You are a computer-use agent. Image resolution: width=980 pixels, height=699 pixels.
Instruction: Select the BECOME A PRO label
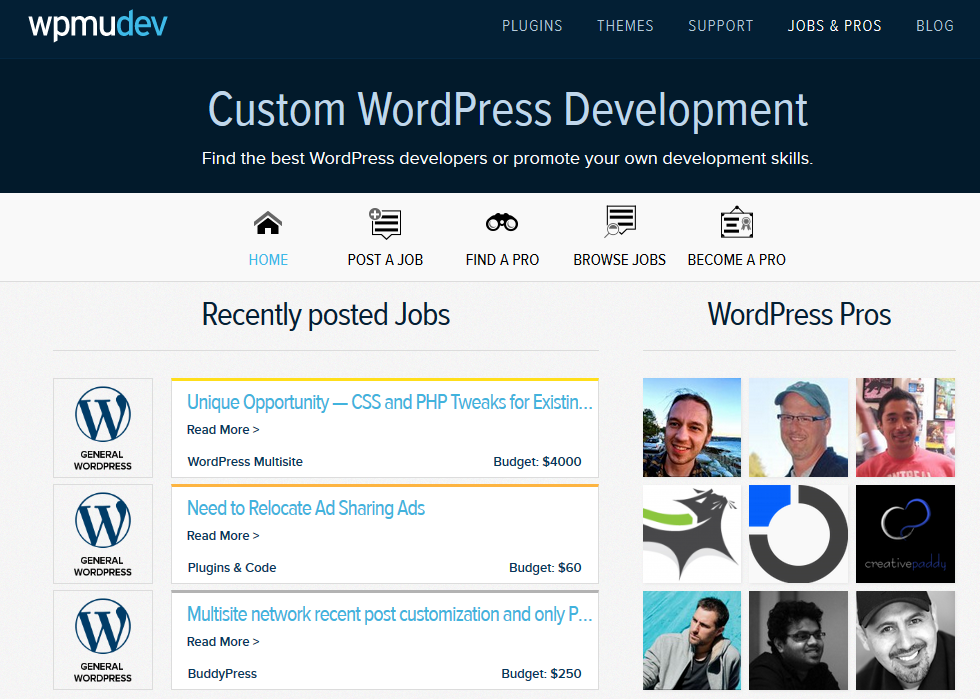[x=736, y=259]
